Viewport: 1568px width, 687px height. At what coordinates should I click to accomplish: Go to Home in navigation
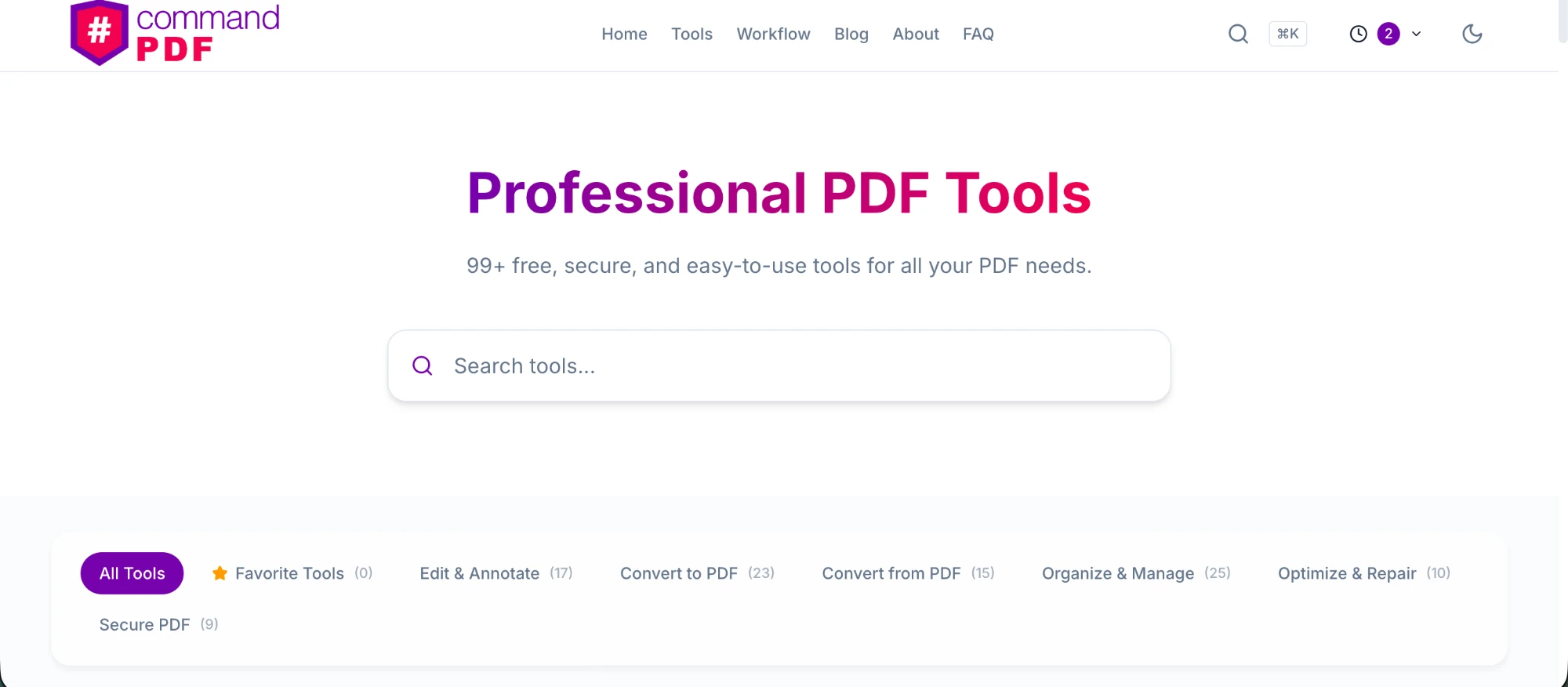(624, 34)
